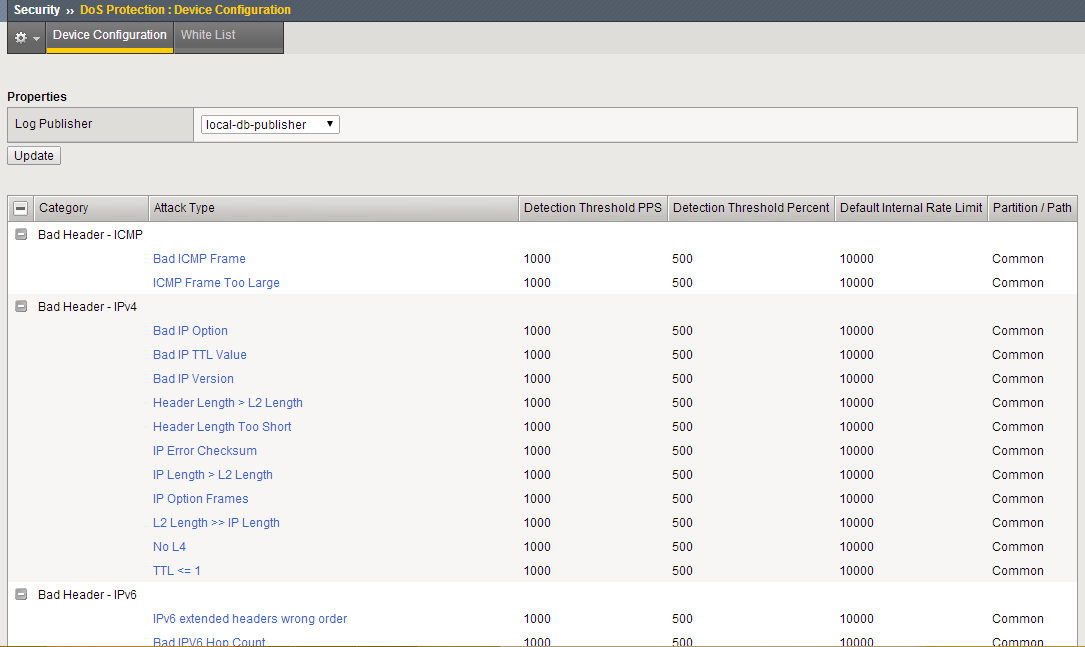Viewport: 1085px width, 647px height.
Task: Open Bad IP TTL Value settings
Action: (x=200, y=355)
